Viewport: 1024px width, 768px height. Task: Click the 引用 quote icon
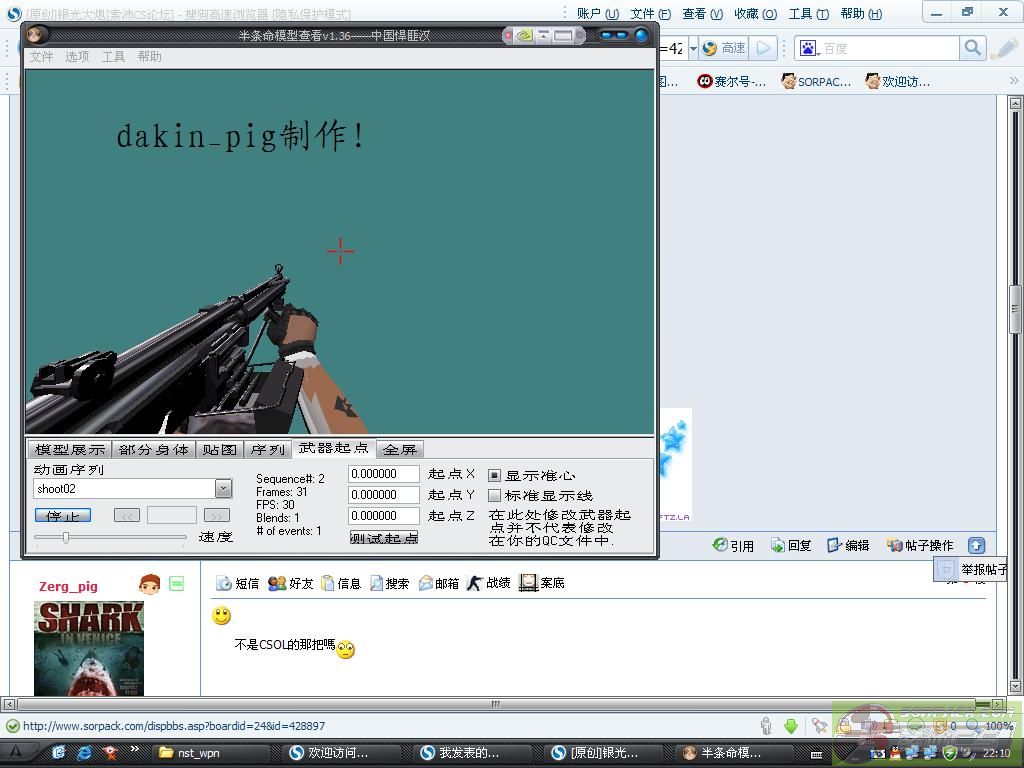(x=720, y=545)
